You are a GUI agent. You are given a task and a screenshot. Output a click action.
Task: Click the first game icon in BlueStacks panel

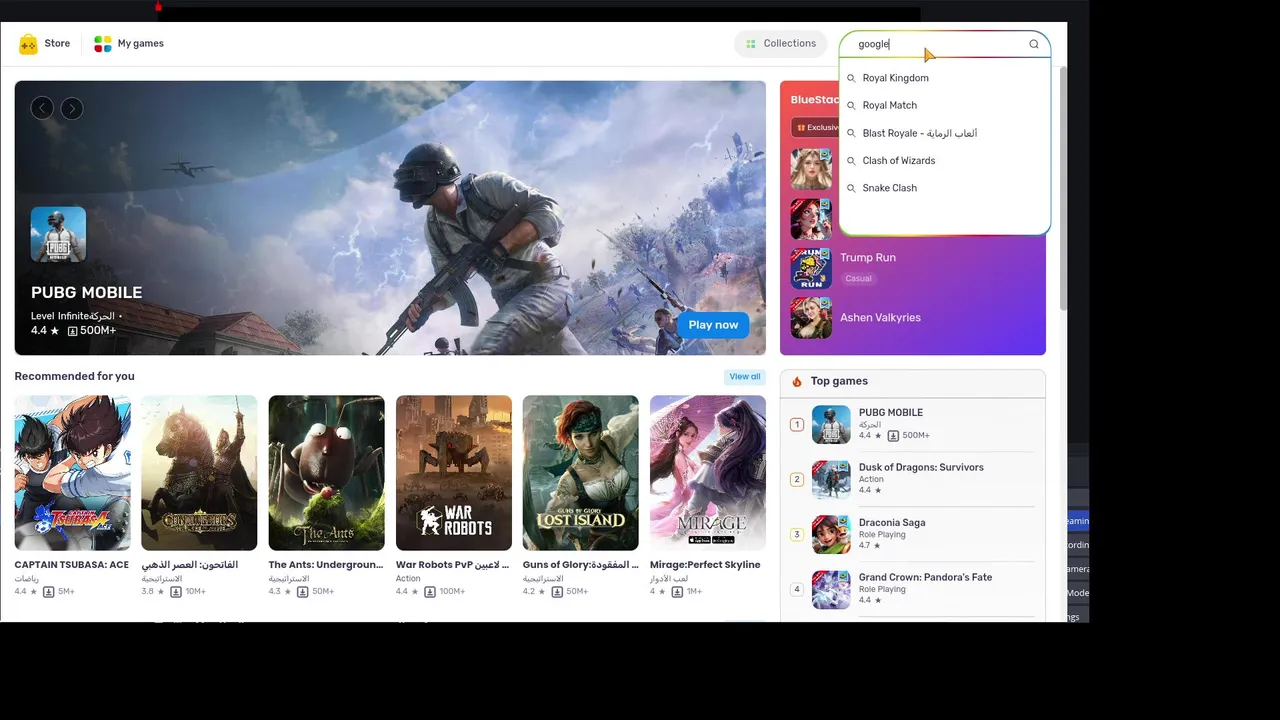(811, 169)
